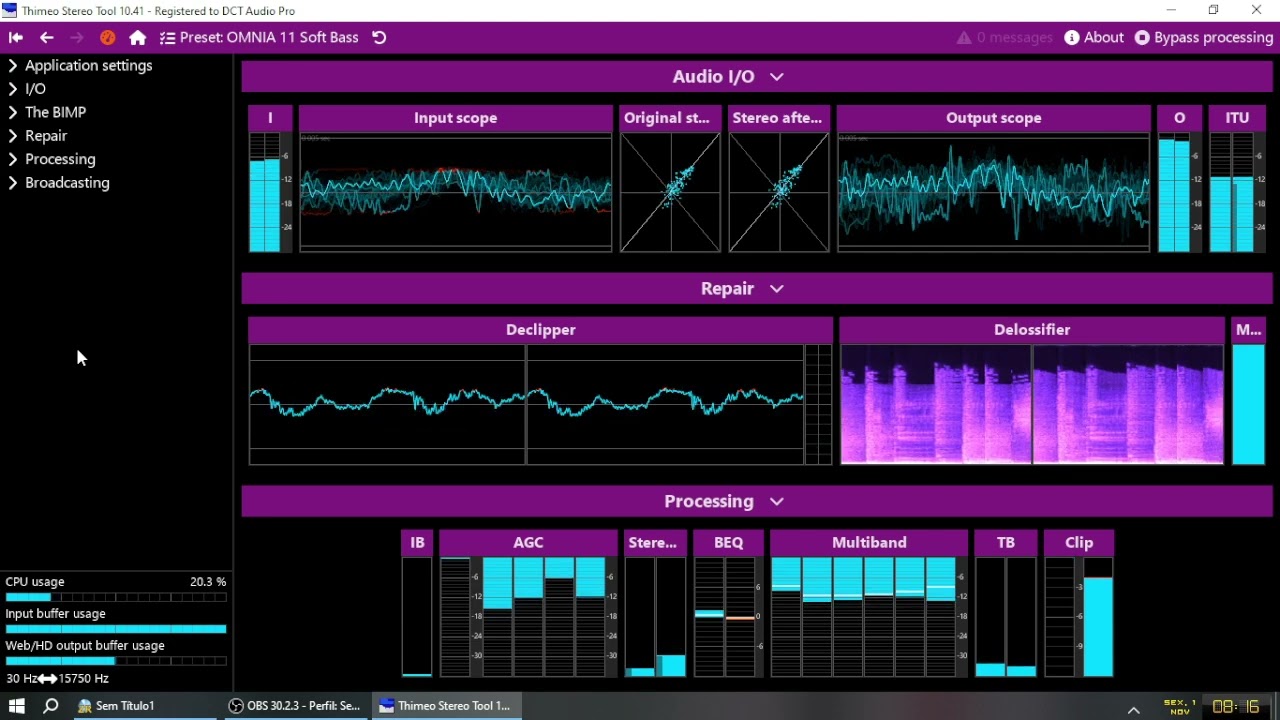Viewport: 1280px width, 720px height.
Task: Click the M... meter header in Repair
Action: click(x=1249, y=330)
